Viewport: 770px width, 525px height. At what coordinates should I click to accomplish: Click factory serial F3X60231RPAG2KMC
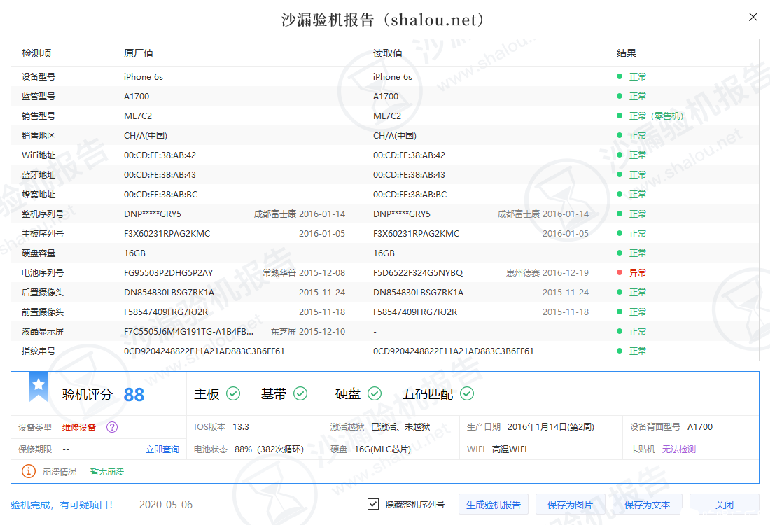[167, 233]
